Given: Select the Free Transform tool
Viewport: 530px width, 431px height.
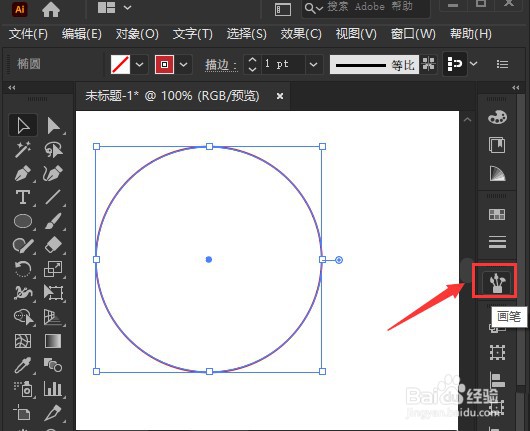Looking at the screenshot, I should pos(53,293).
